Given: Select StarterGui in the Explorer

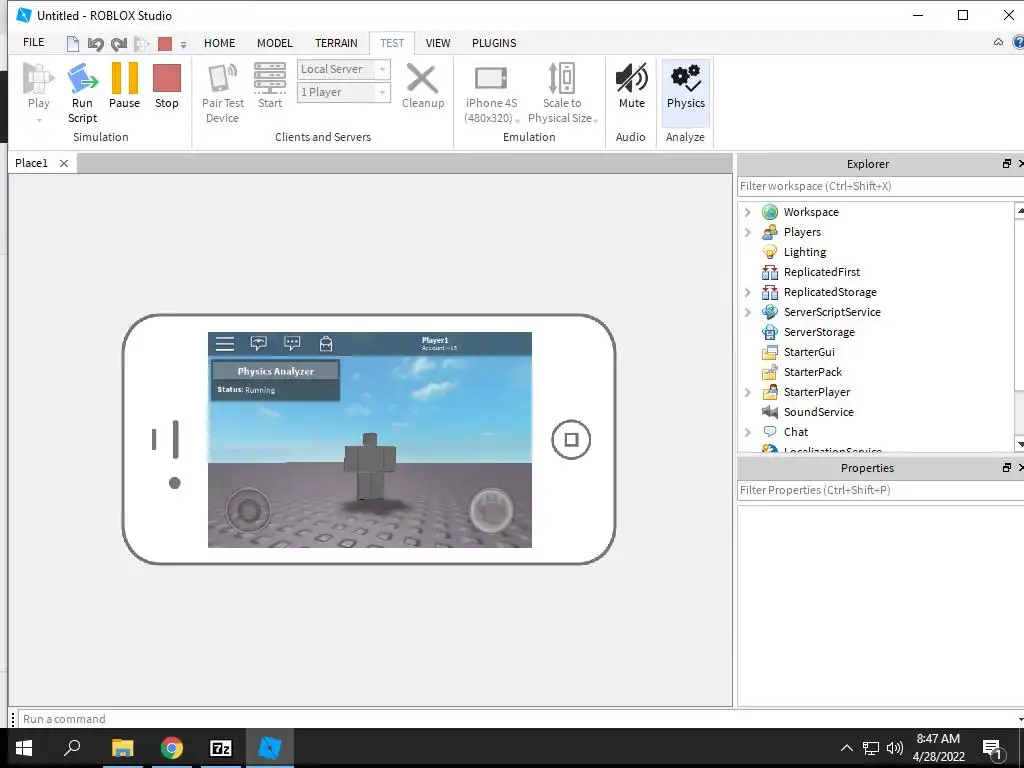Looking at the screenshot, I should (809, 352).
